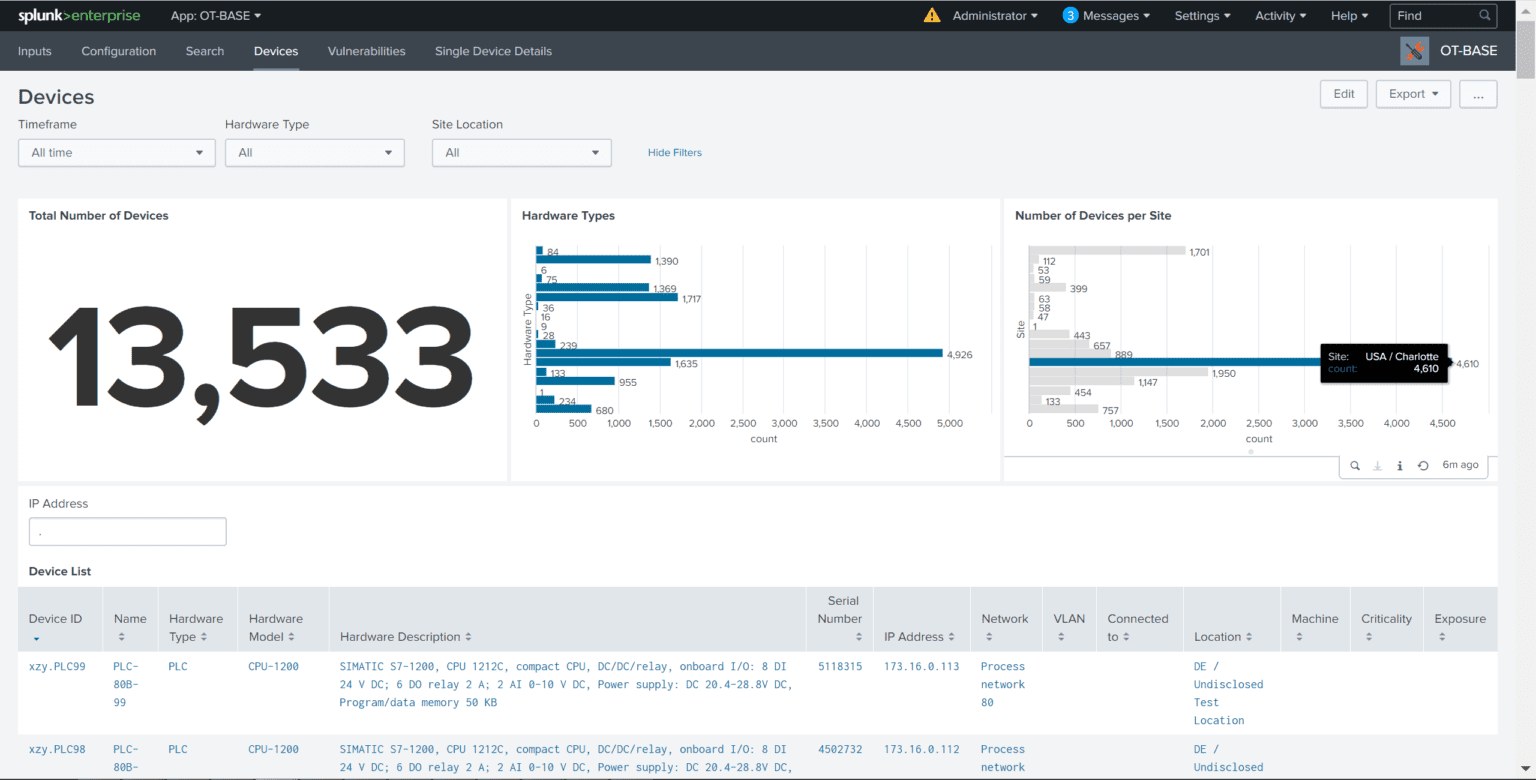Refresh the Number of Devices per Site panel
The height and width of the screenshot is (780, 1536).
pyautogui.click(x=1422, y=465)
